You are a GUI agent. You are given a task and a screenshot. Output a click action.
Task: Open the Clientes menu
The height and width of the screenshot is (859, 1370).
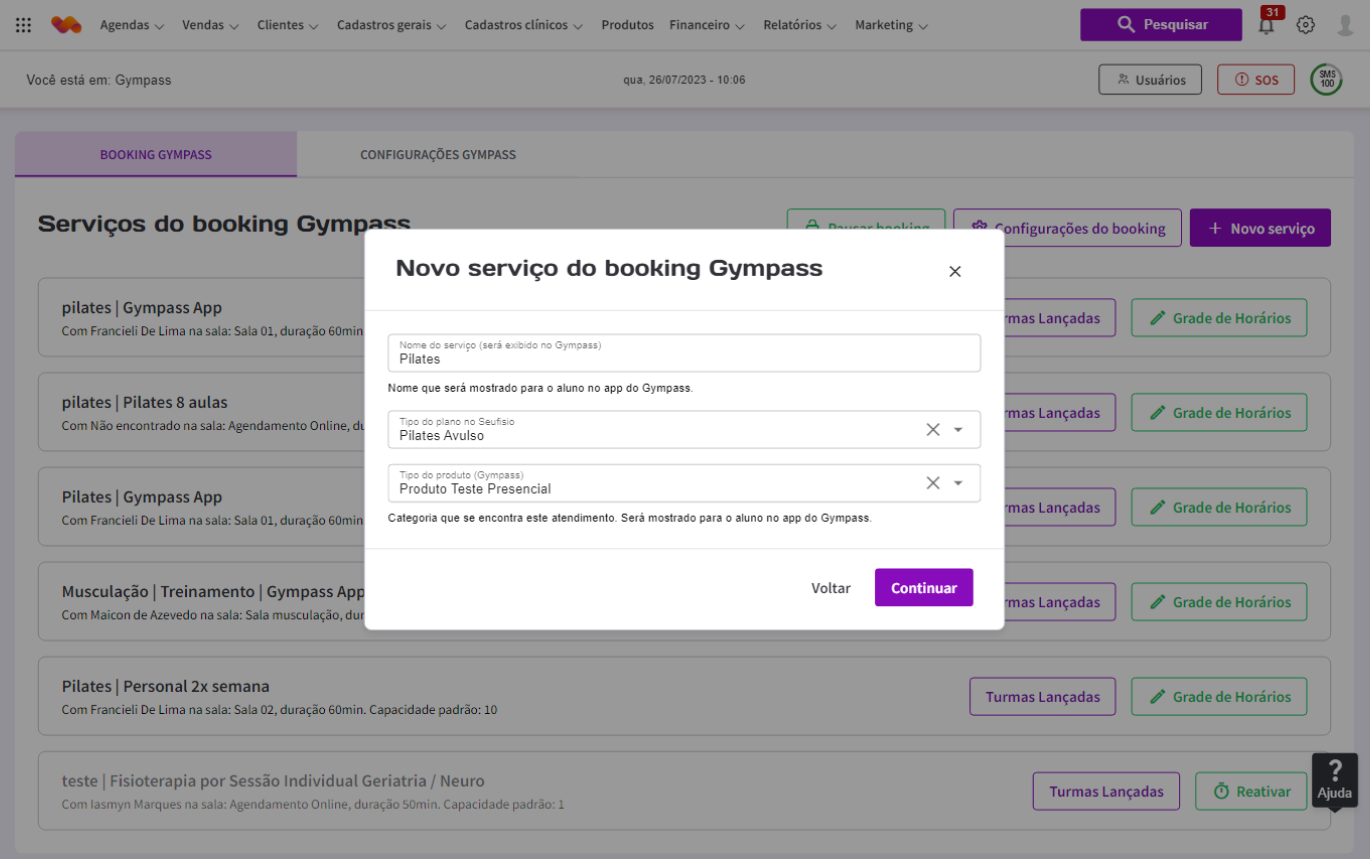coord(288,25)
